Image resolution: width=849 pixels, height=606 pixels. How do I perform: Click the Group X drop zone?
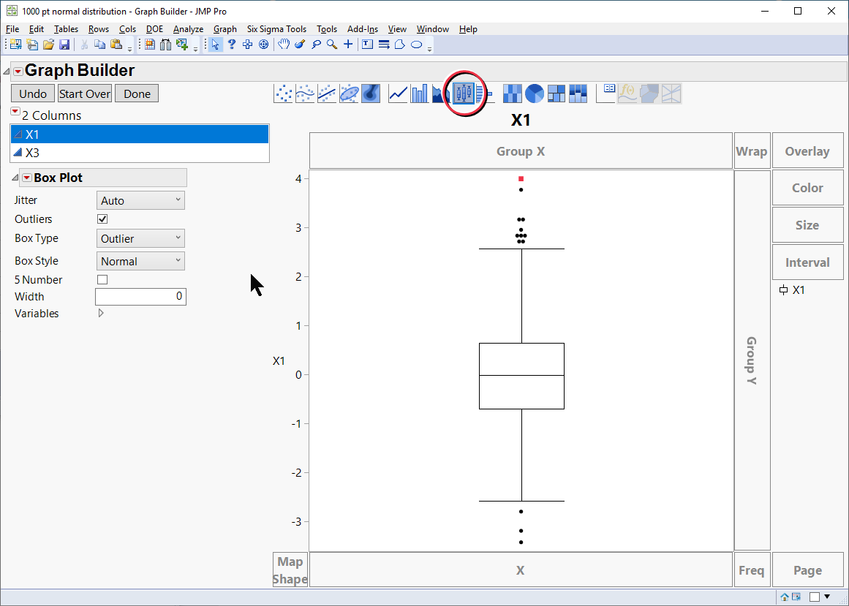click(x=521, y=151)
